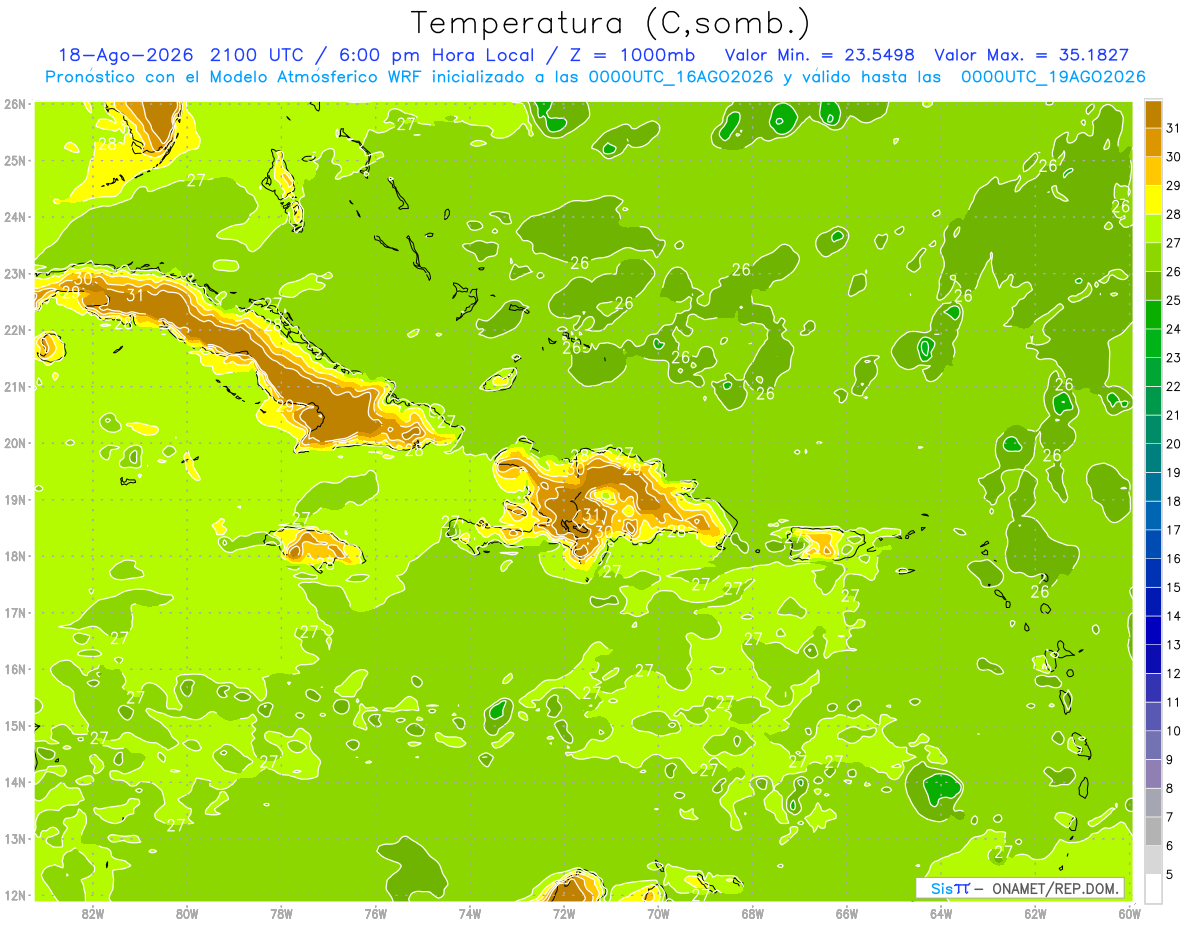Click the "0000UTC_19AGO2026" valid-until time
The image size is (1200, 927).
[1053, 77]
